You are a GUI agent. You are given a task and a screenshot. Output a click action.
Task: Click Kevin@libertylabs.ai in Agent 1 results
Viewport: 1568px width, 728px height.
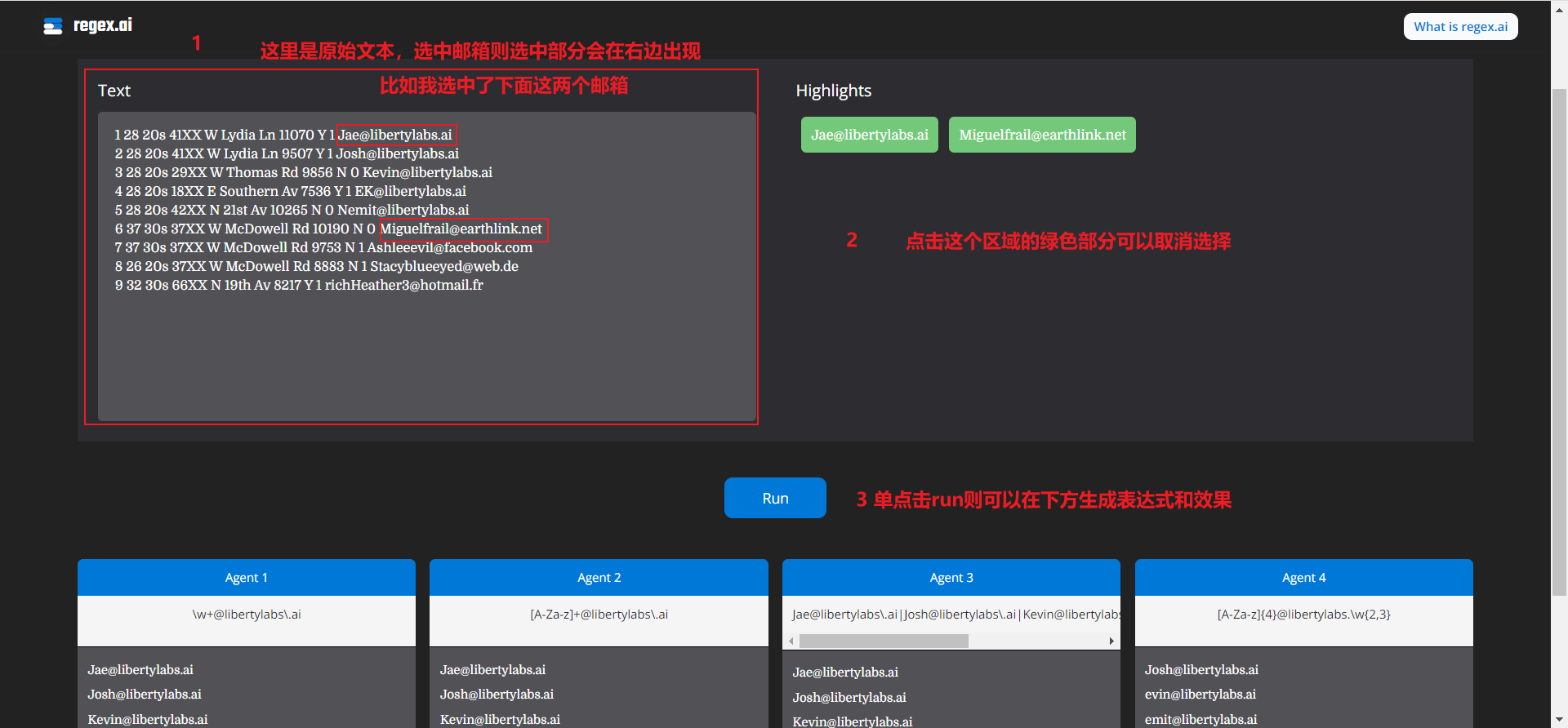(148, 719)
